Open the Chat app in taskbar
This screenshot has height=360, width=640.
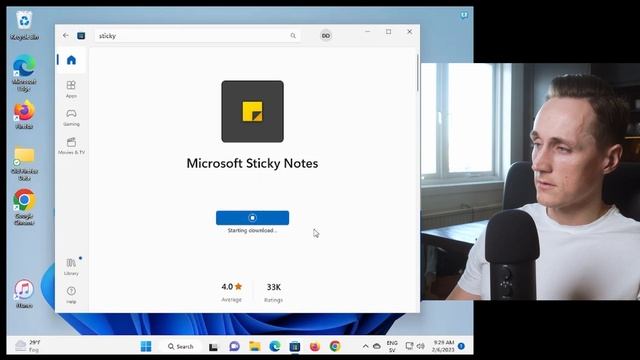[234, 347]
